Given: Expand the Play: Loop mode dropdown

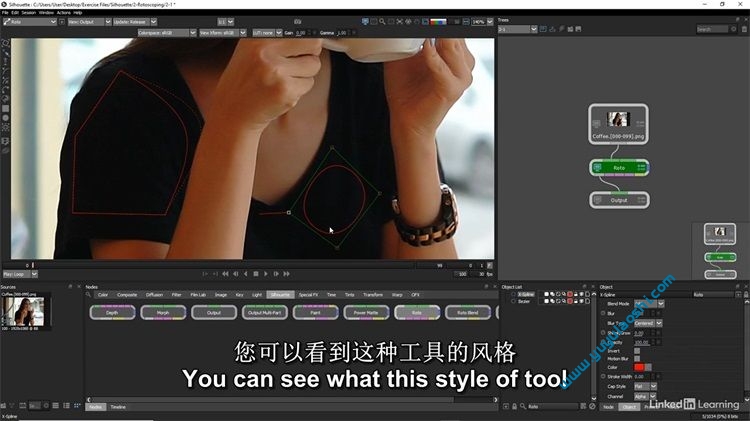Looking at the screenshot, I should pos(18,273).
